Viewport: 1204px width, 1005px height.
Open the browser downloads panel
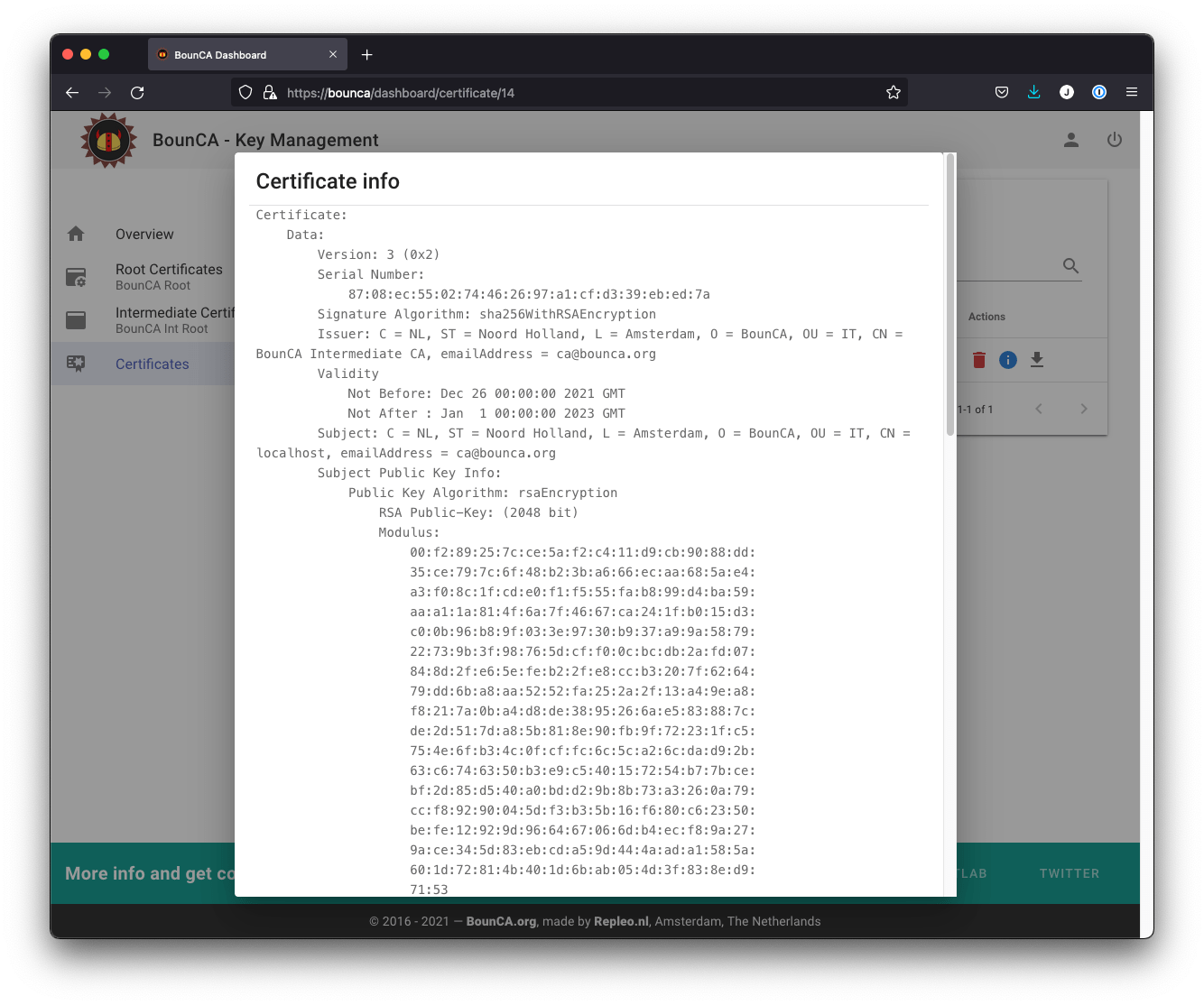1034,92
